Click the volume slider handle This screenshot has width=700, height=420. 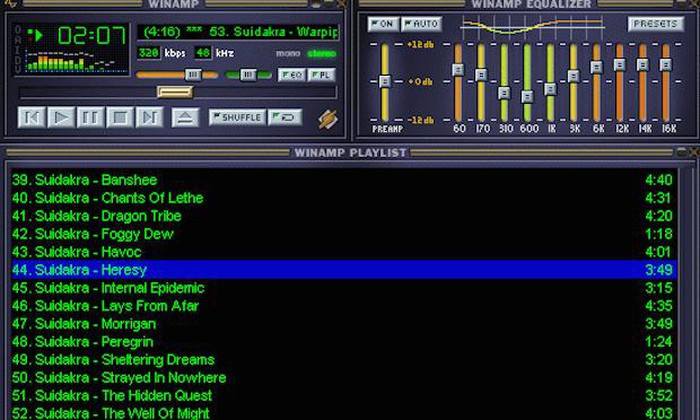click(x=194, y=75)
